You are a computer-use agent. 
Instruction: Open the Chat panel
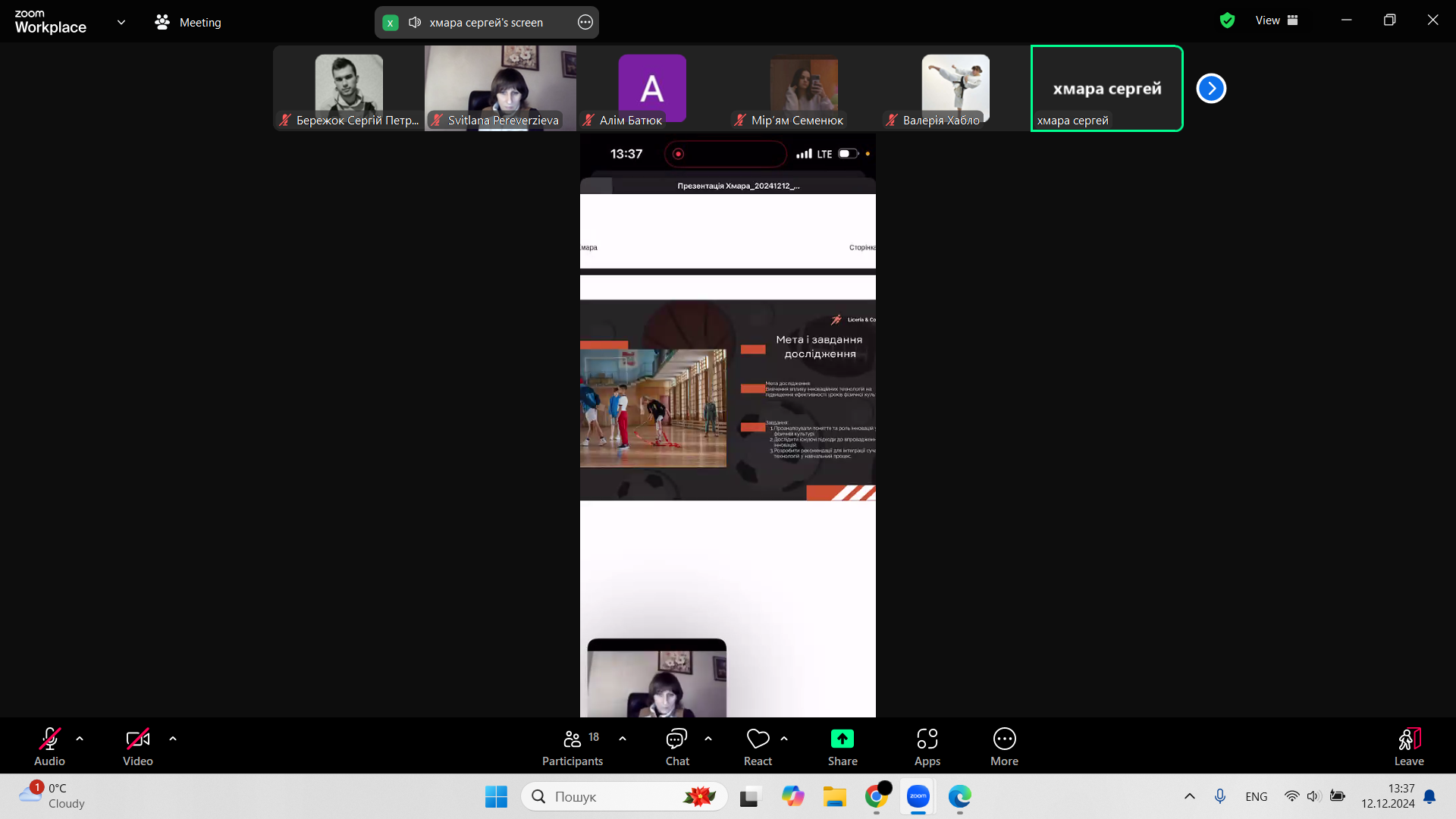[x=676, y=747]
